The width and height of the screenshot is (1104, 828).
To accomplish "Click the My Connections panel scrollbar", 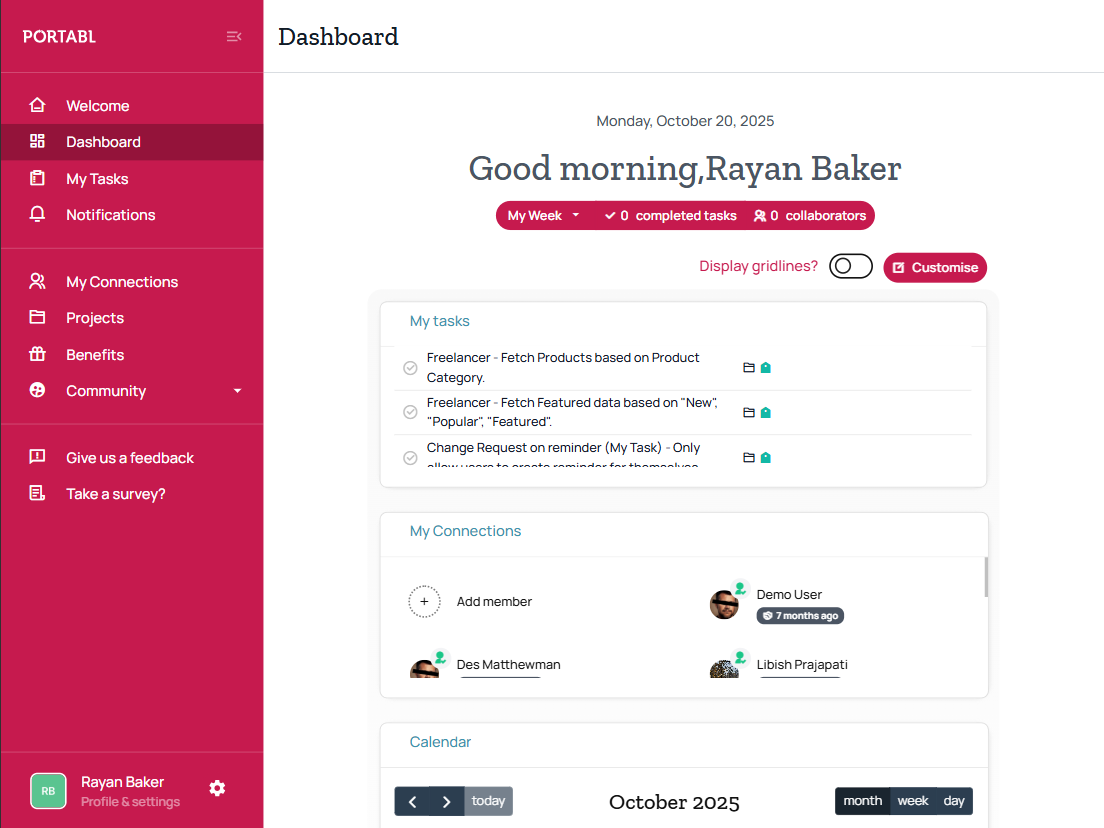I will [986, 577].
